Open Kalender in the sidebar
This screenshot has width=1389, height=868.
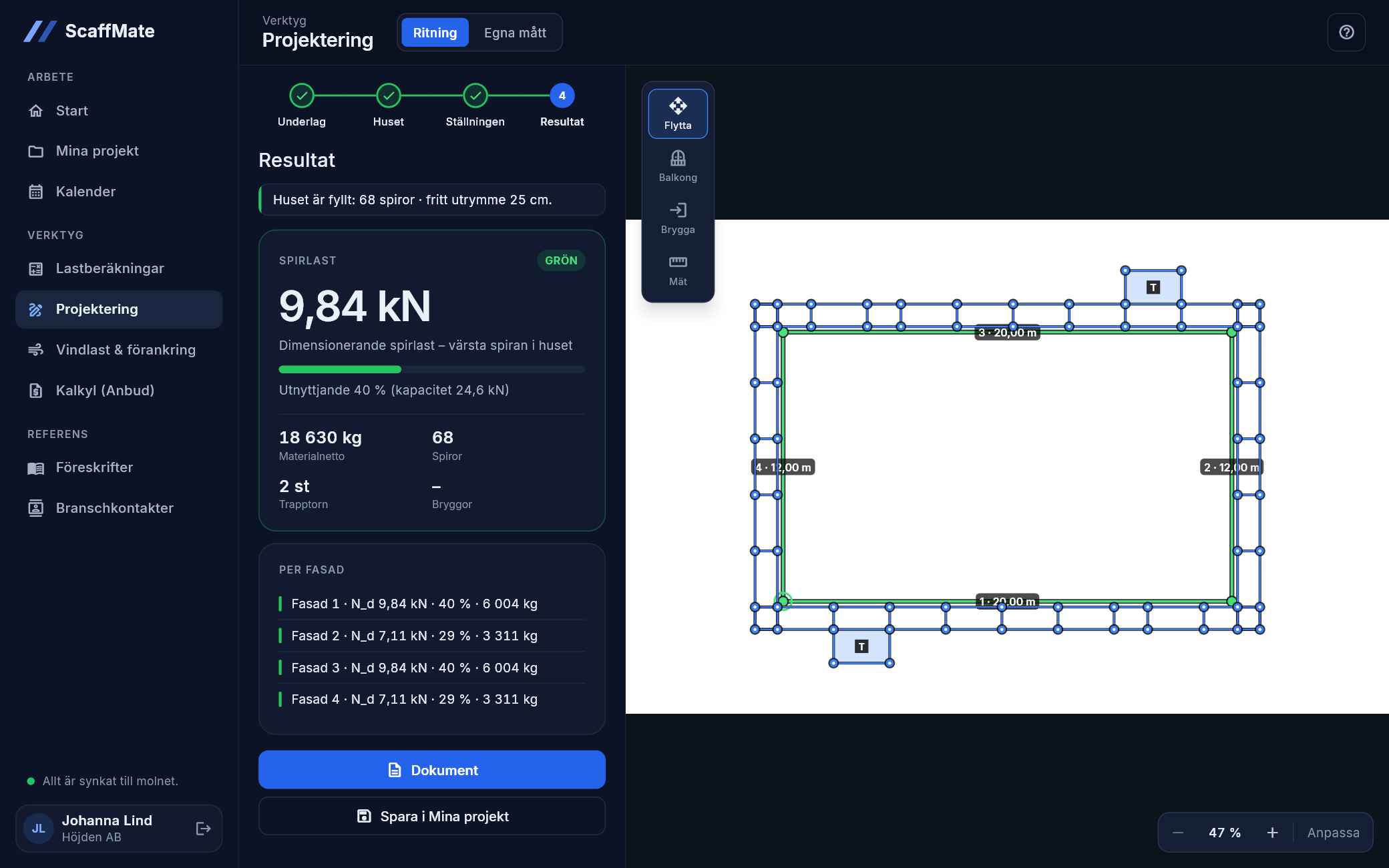coord(119,192)
